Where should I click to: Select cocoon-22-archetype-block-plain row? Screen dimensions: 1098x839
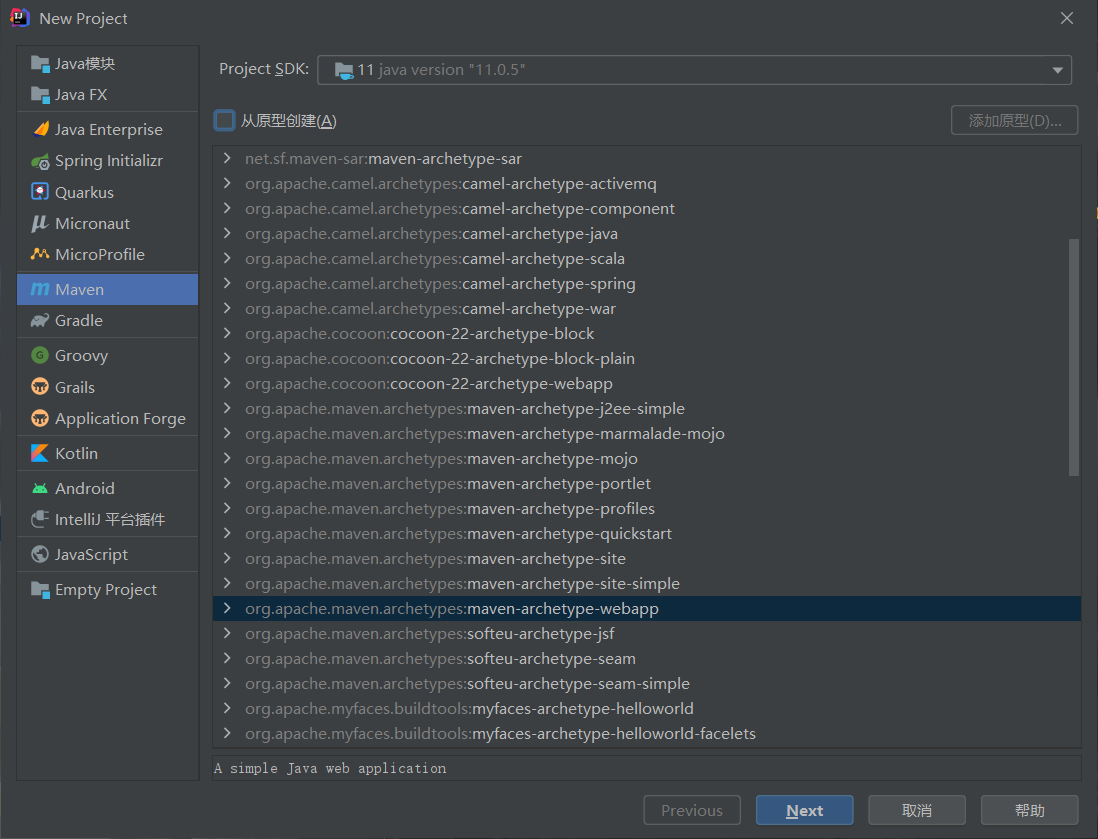tap(646, 359)
